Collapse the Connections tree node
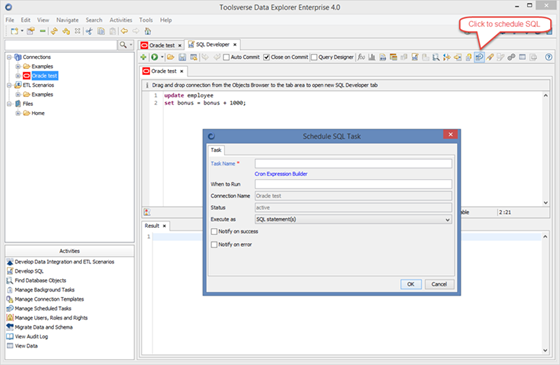Viewport: 560px width, 365px height. (x=9, y=57)
